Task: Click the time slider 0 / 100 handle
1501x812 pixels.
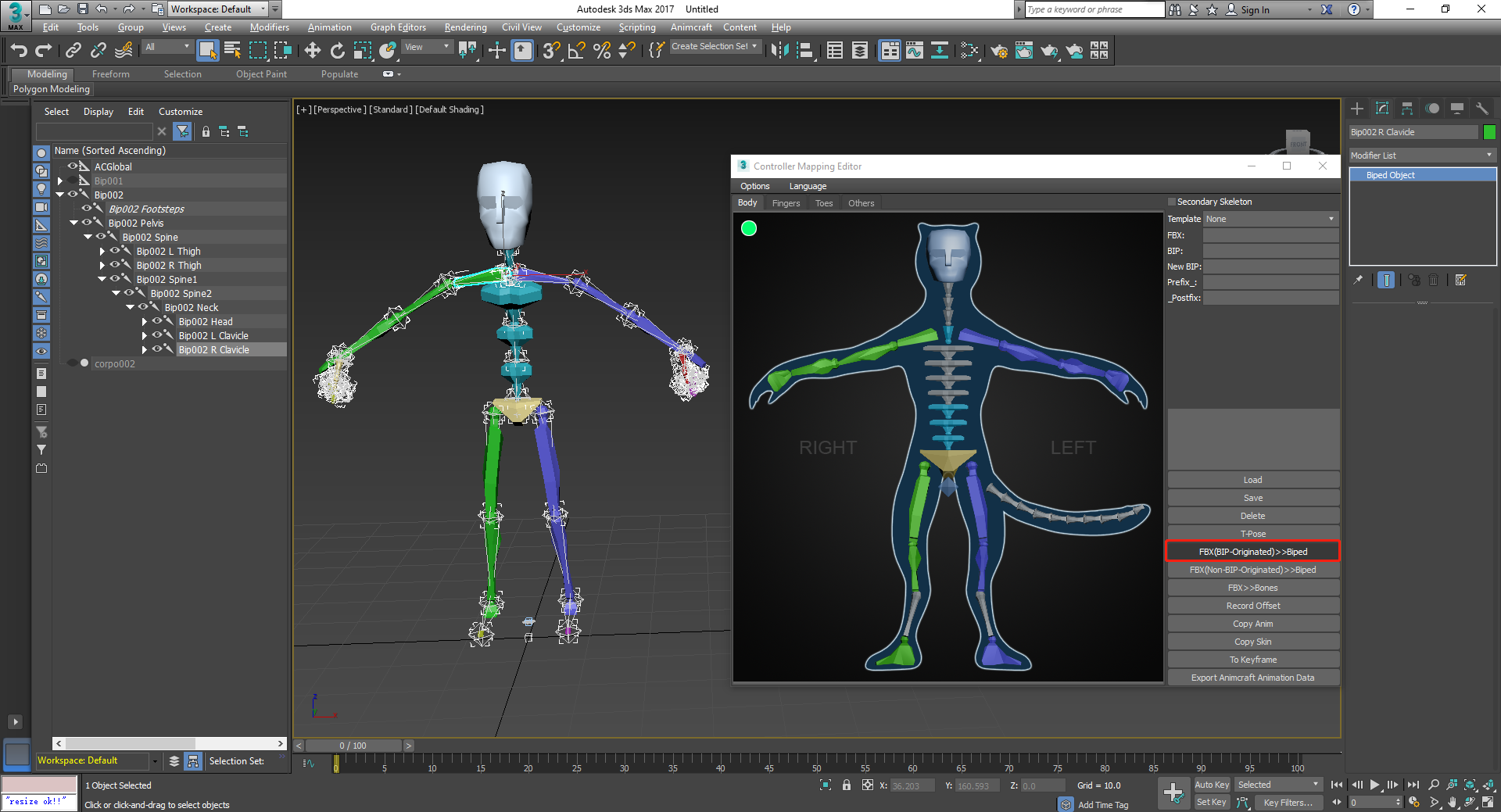Action: point(353,746)
